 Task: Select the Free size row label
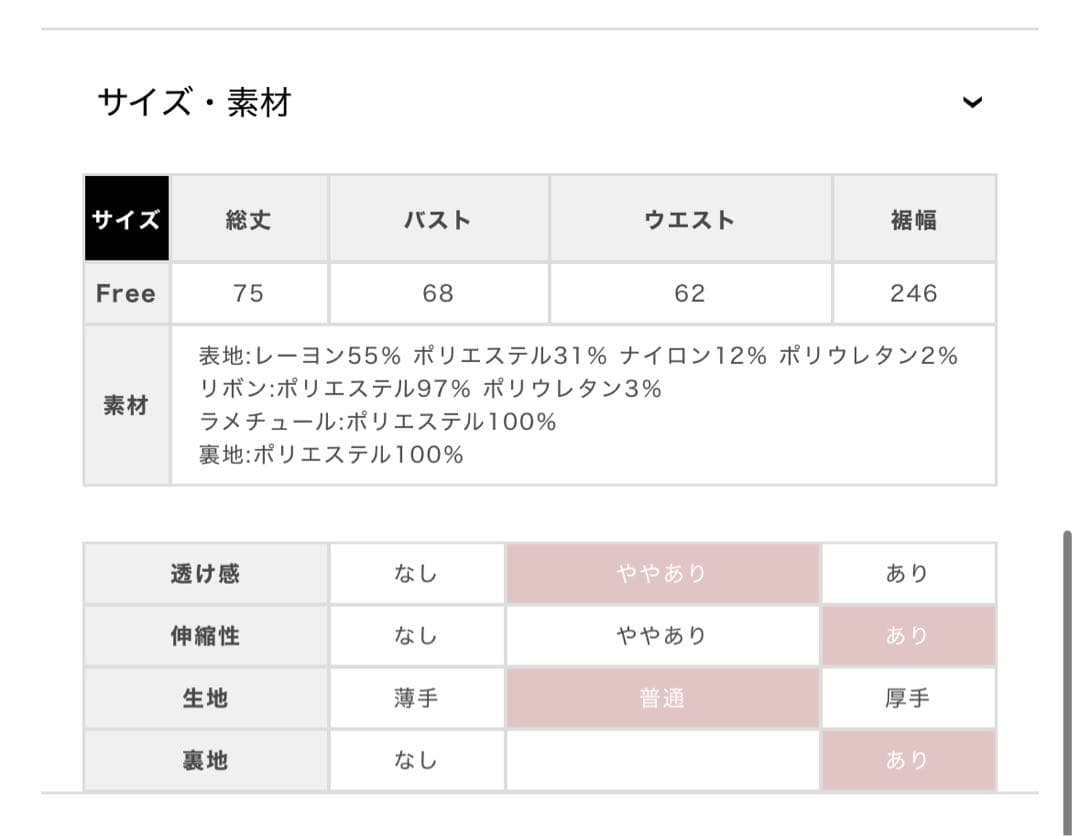(x=126, y=293)
